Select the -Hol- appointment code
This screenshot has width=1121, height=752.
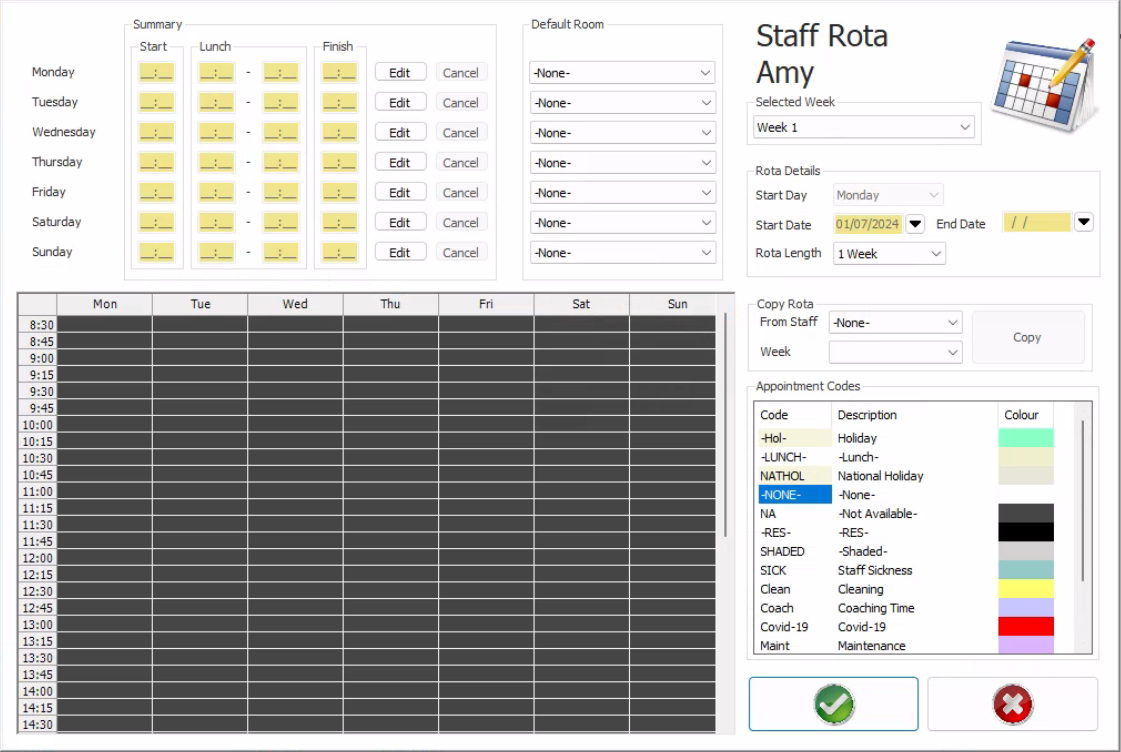click(794, 438)
